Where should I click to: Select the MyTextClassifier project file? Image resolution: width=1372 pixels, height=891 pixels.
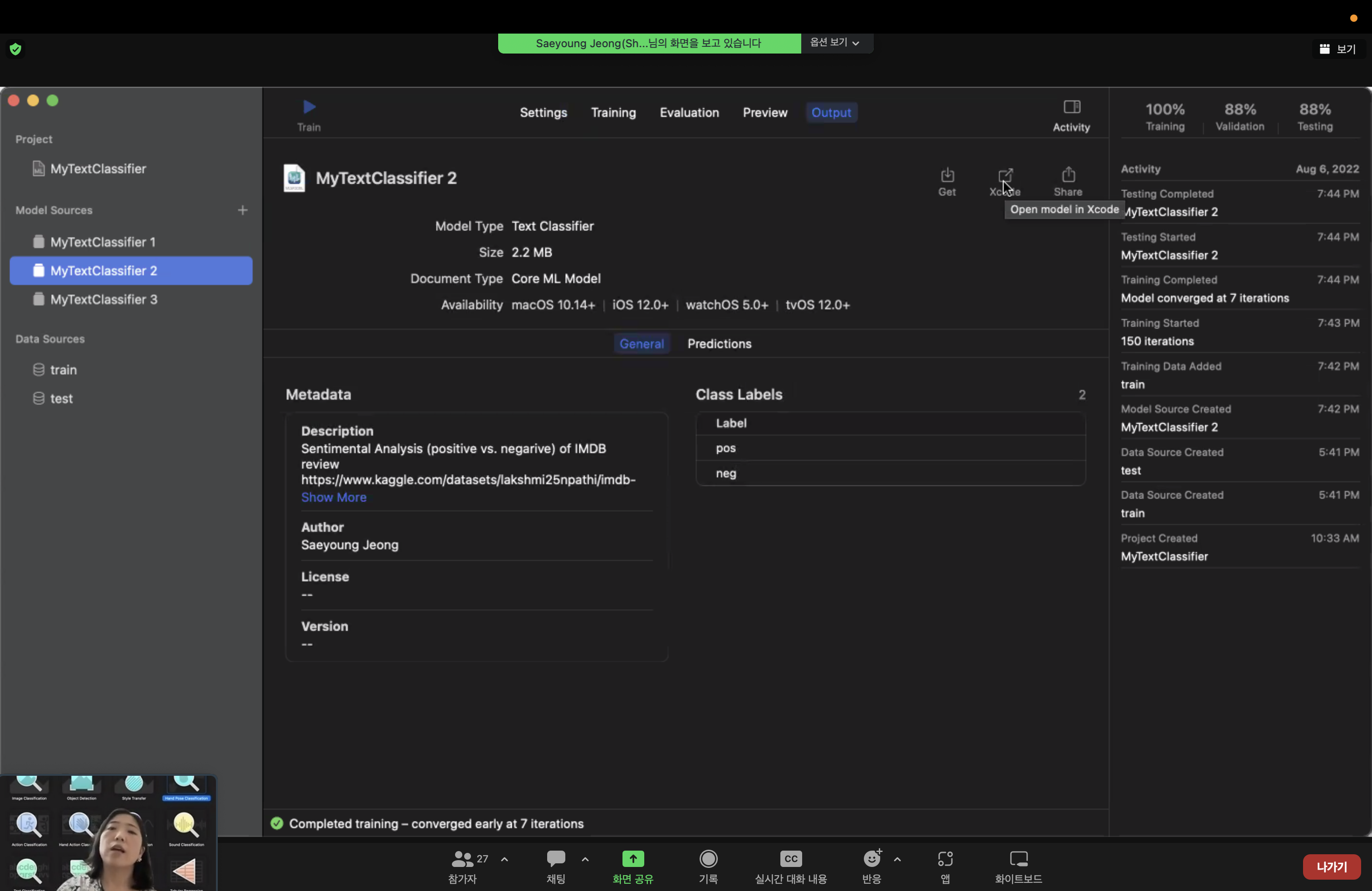[x=89, y=169]
